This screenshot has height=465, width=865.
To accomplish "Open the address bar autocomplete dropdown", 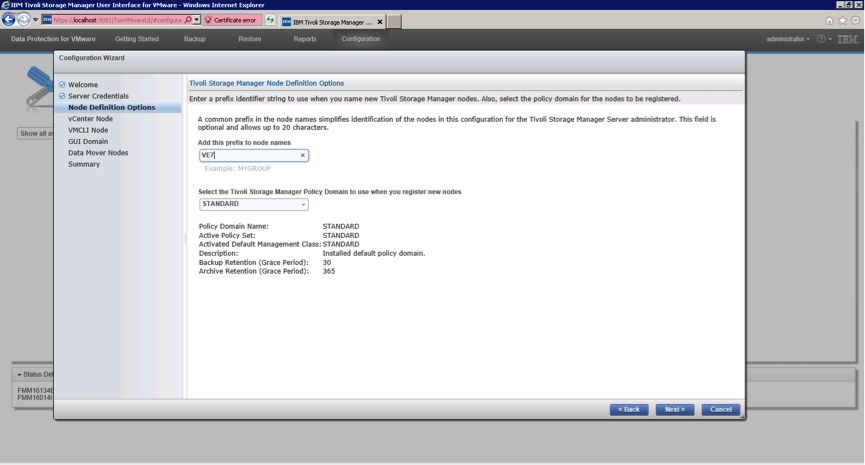I will [x=196, y=20].
